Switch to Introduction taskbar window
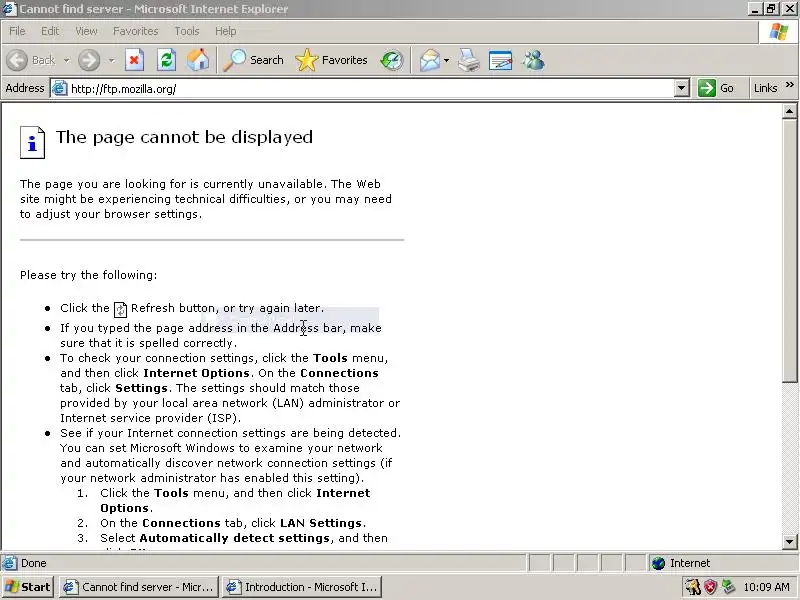The width and height of the screenshot is (800, 600). [x=302, y=587]
